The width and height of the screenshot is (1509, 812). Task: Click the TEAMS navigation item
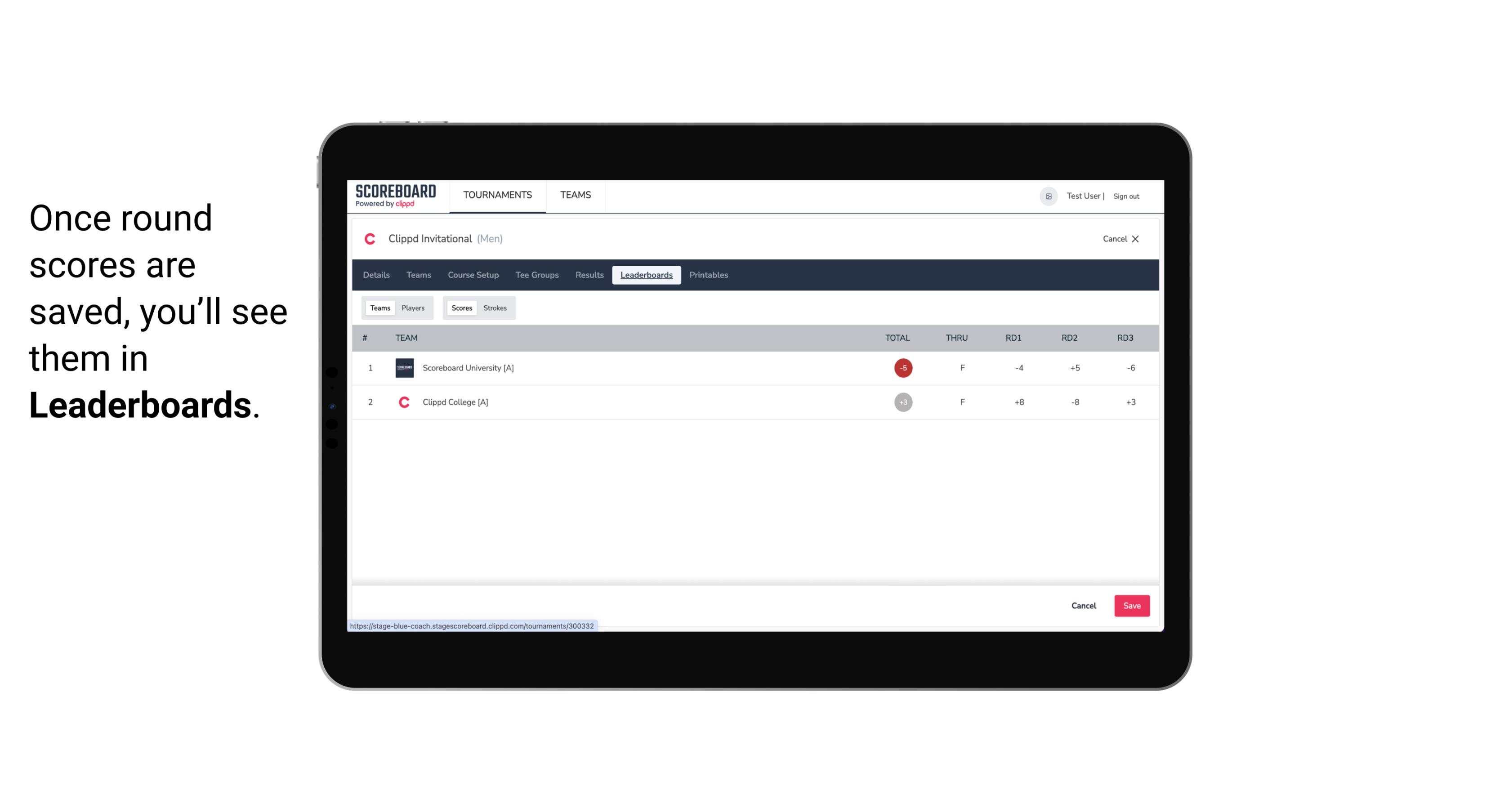click(576, 195)
